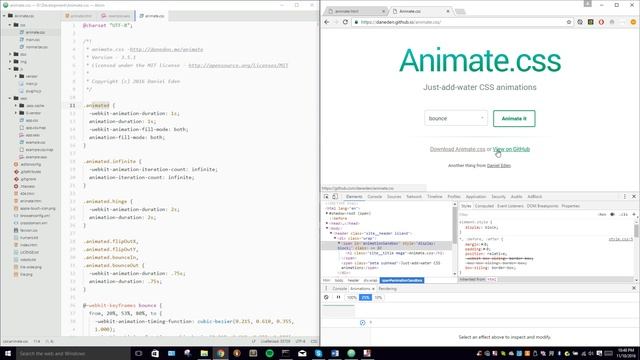Screen dimensions: 640x360
Task: Open Windows Start menu
Action: coord(7,353)
